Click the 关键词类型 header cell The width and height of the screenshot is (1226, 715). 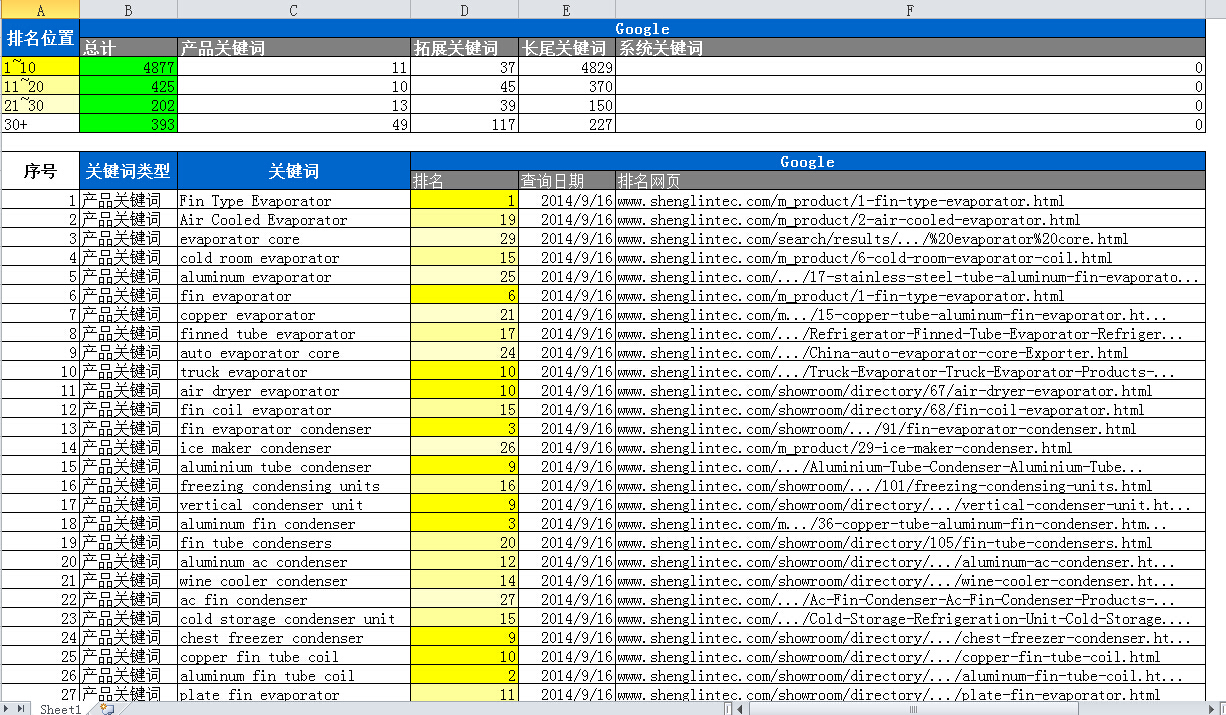pyautogui.click(x=128, y=171)
